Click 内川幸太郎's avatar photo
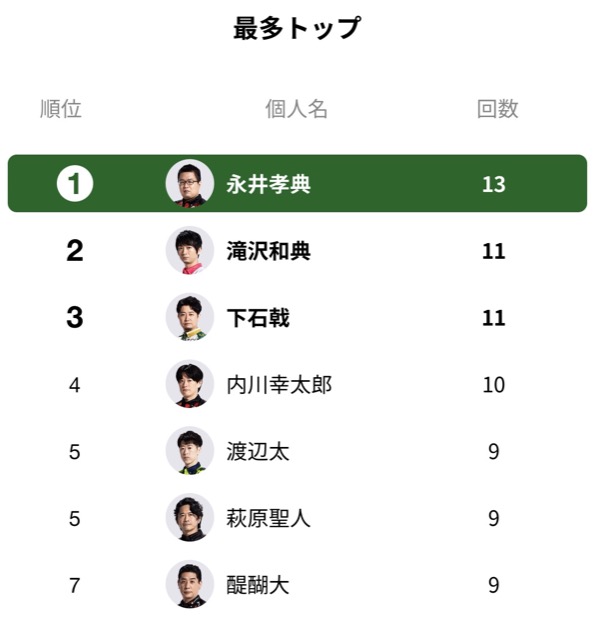Screen dimensions: 602x640 [189, 384]
